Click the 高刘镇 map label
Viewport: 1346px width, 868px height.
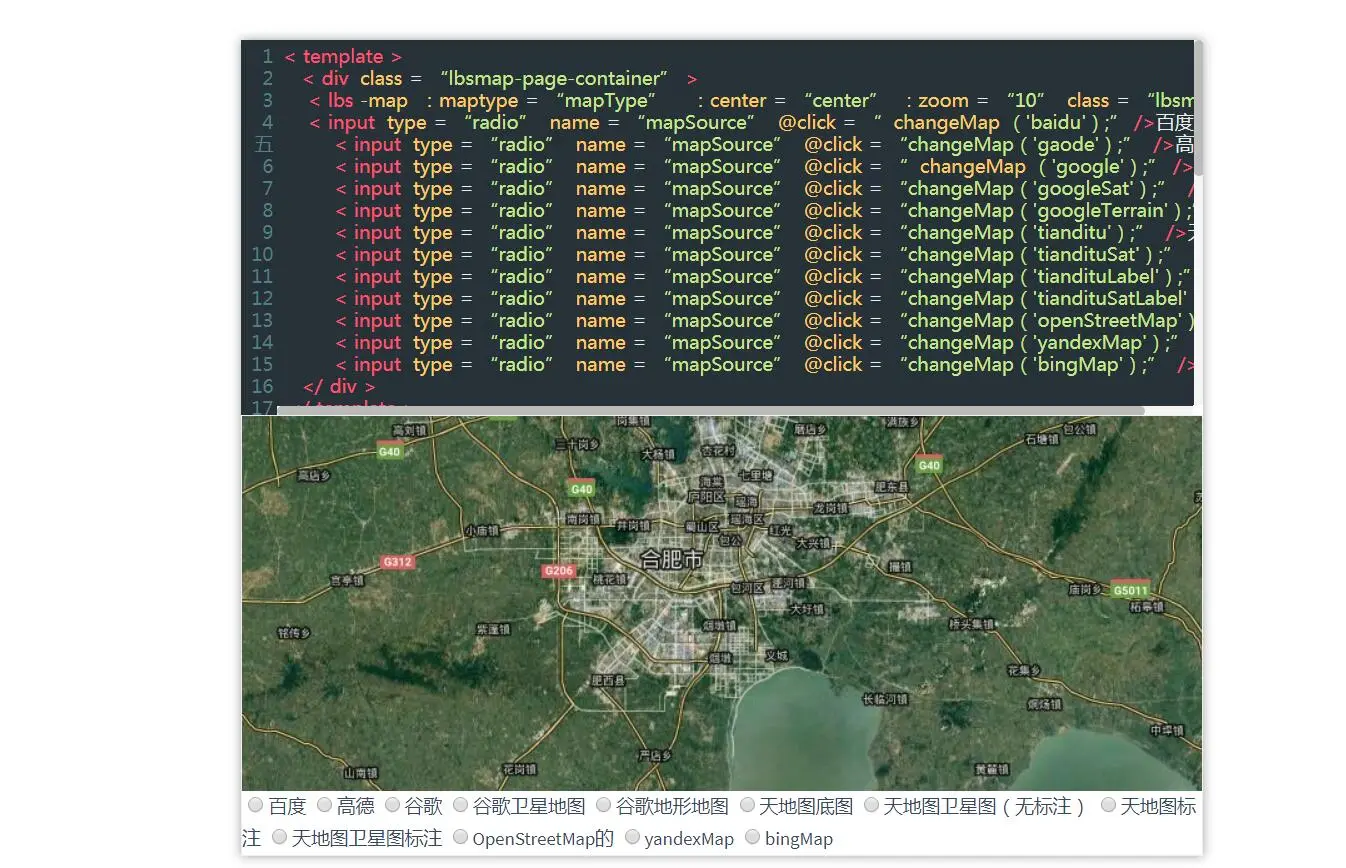tap(410, 431)
